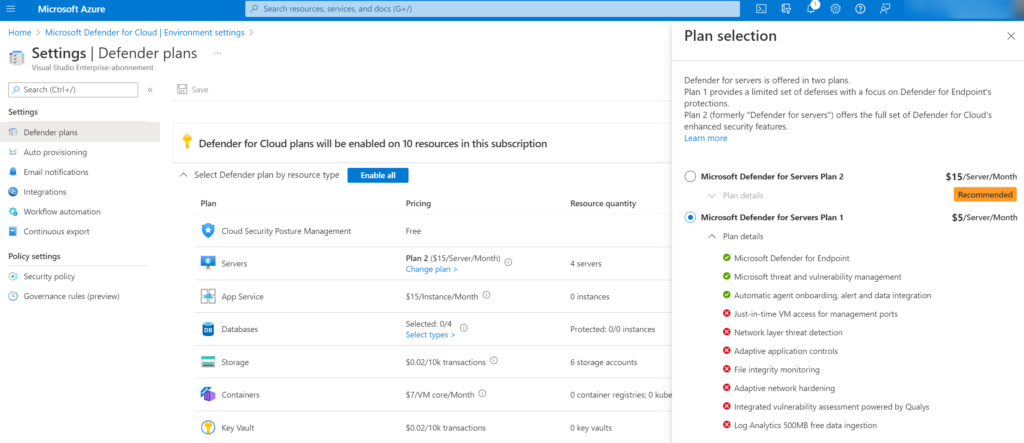
Task: Click Change plan link for Servers
Action: click(x=431, y=269)
